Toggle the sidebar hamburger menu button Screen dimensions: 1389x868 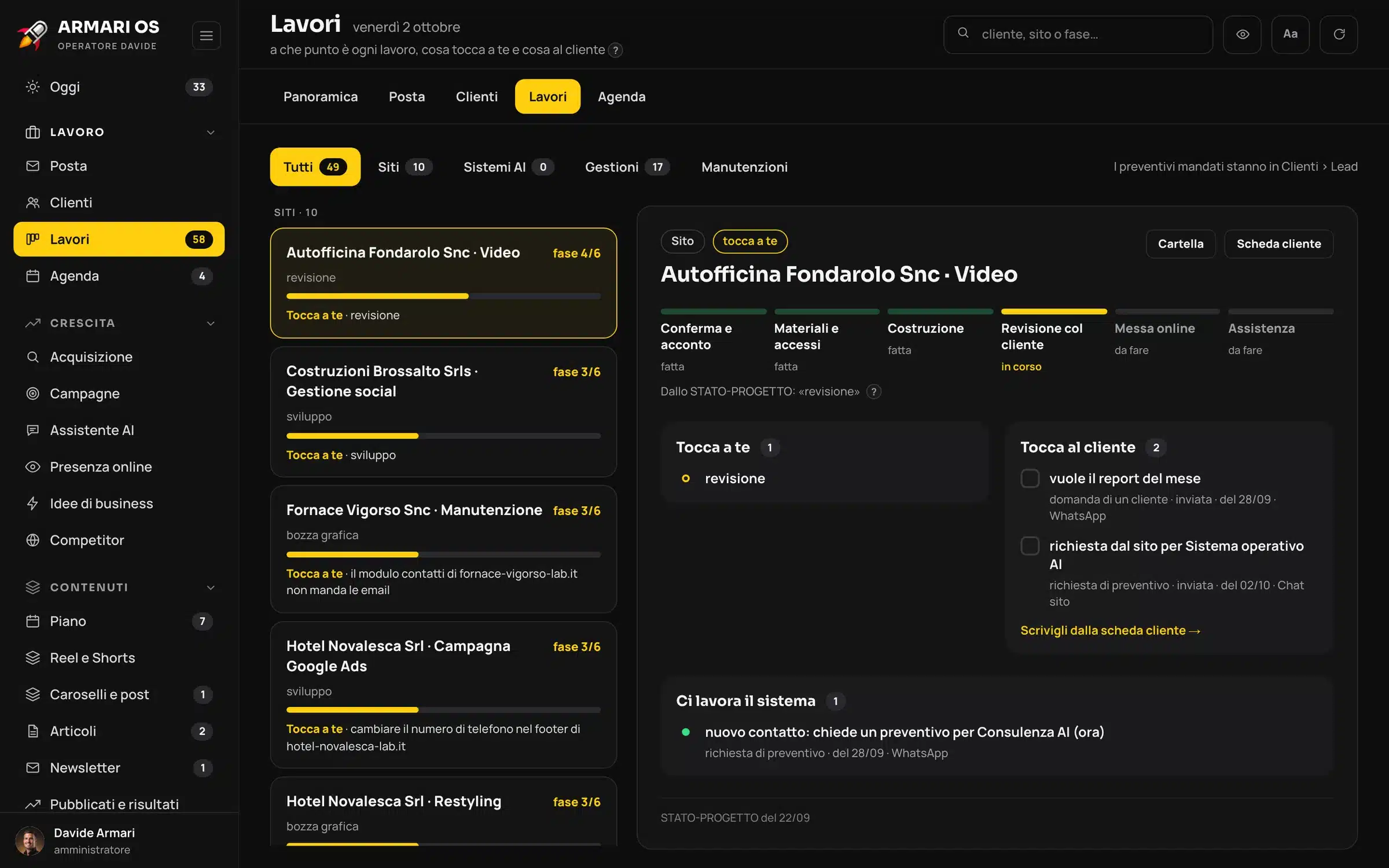206,36
